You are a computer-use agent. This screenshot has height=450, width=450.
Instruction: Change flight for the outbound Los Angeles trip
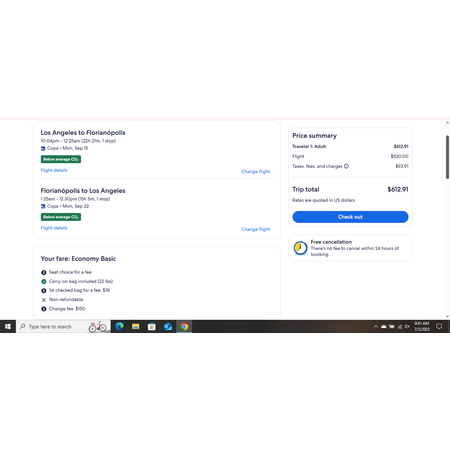point(256,171)
